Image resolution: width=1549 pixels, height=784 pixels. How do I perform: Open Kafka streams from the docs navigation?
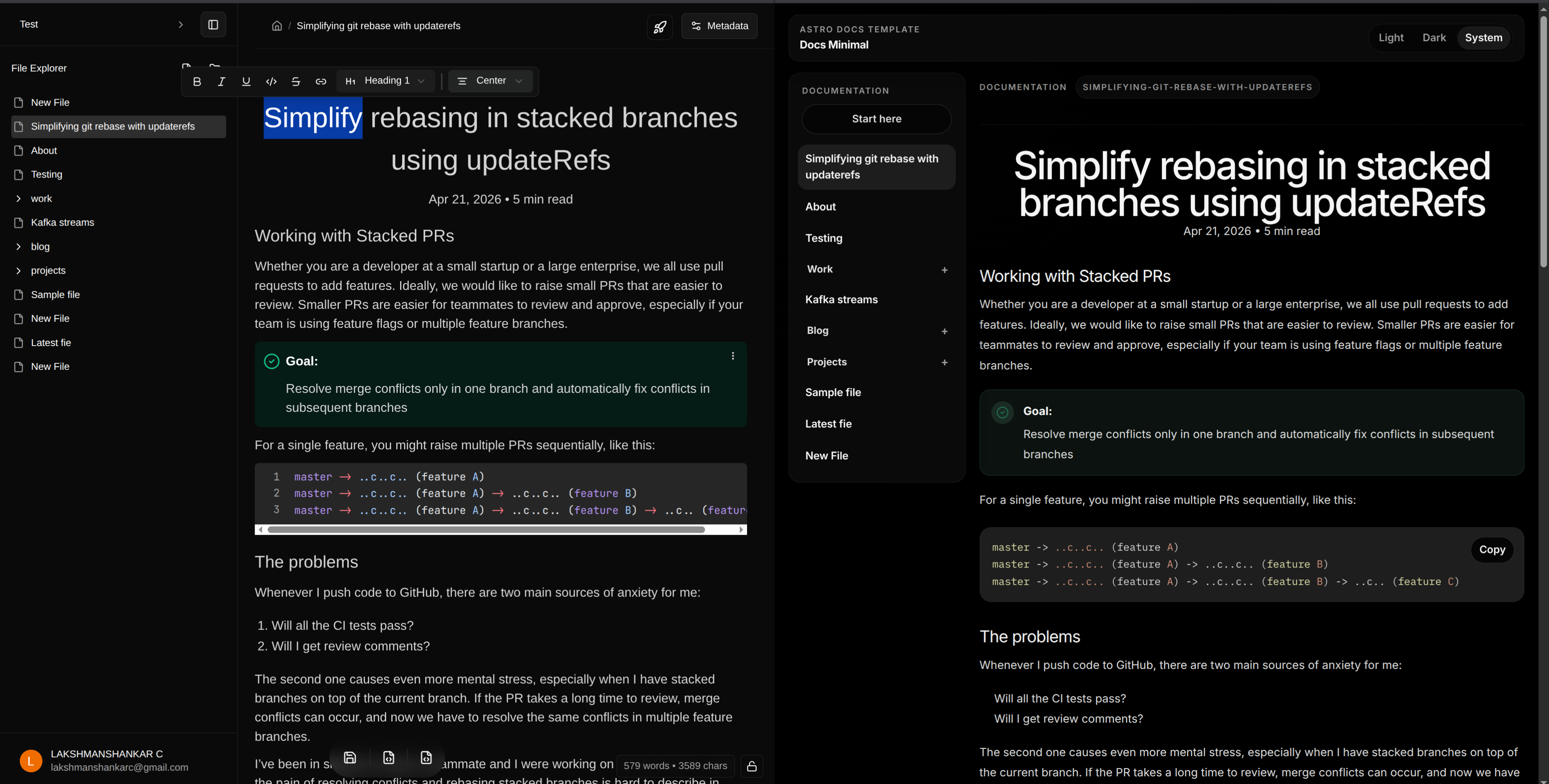click(841, 299)
